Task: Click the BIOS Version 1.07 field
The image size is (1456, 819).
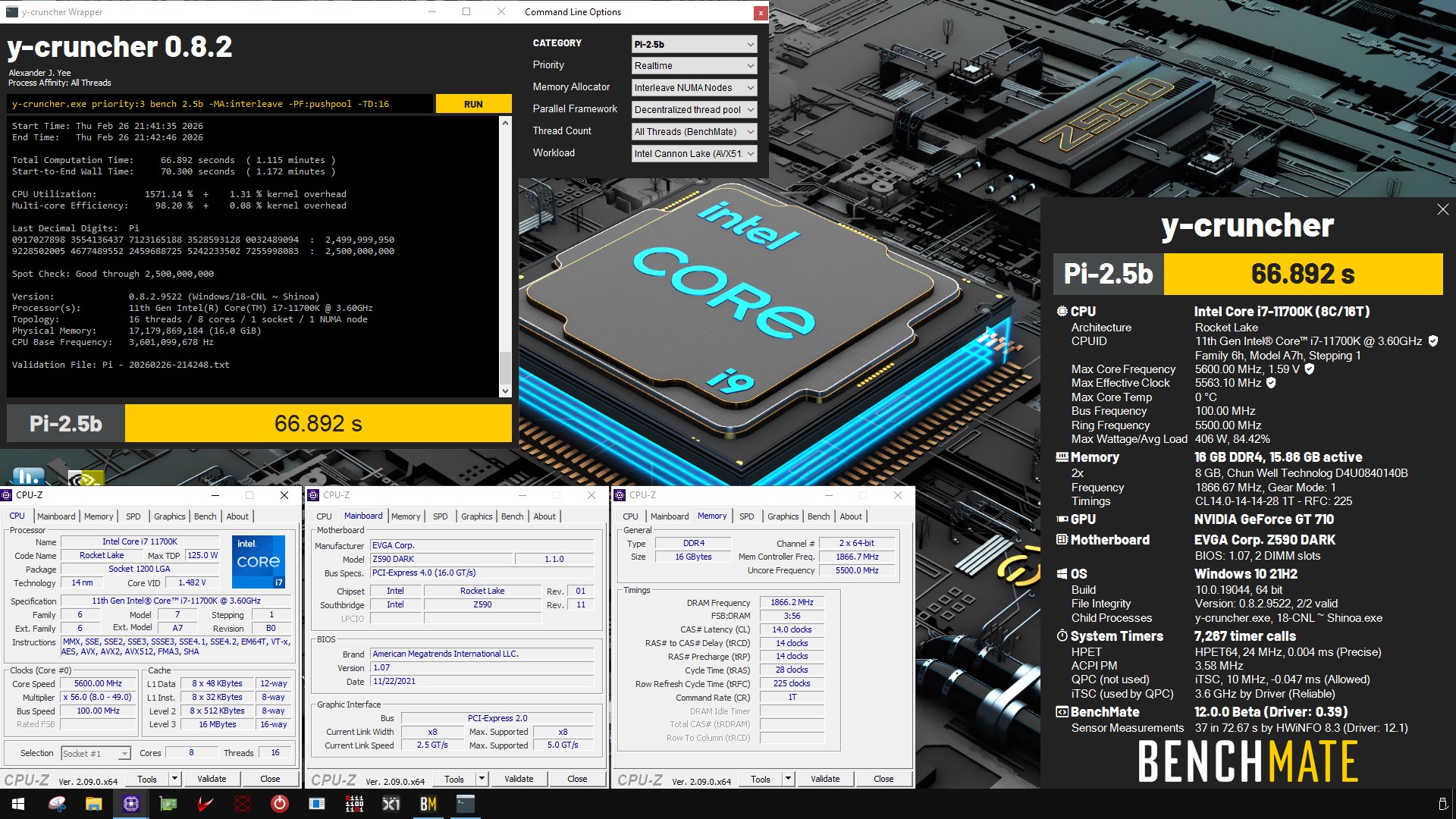Action: 482,668
